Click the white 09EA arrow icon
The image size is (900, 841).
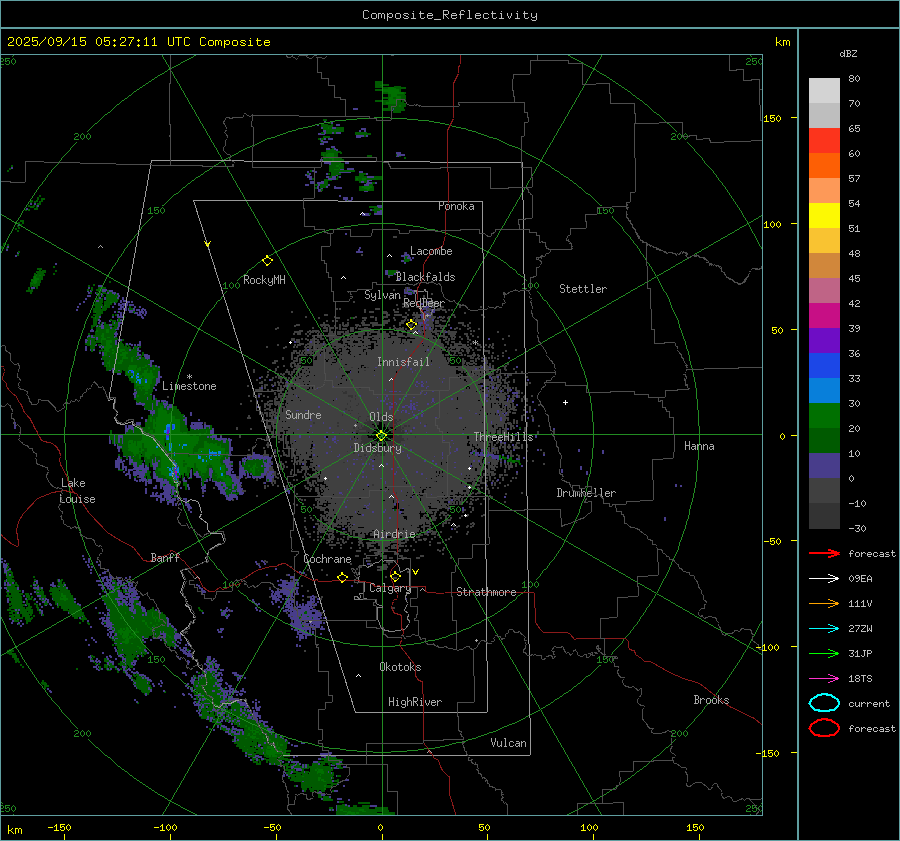click(824, 579)
